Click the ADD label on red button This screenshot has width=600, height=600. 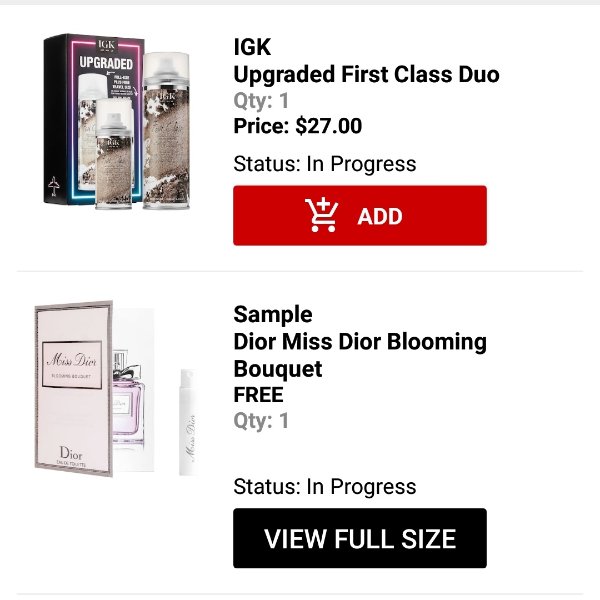tap(380, 216)
